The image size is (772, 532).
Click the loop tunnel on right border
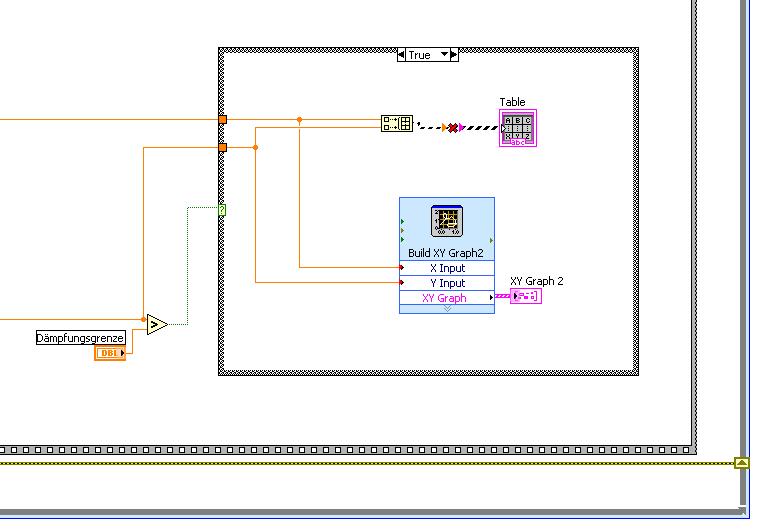tap(741, 463)
